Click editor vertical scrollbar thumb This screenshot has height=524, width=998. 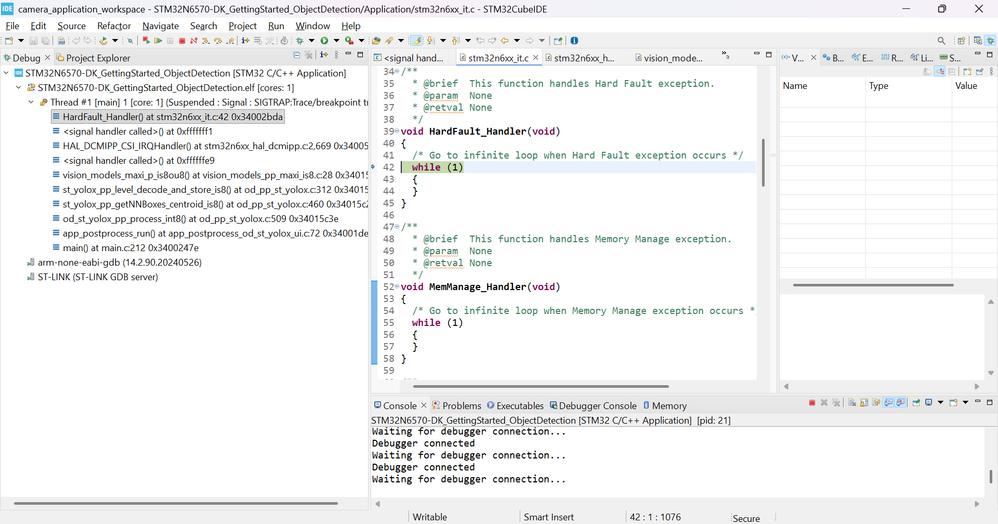pyautogui.click(x=763, y=162)
